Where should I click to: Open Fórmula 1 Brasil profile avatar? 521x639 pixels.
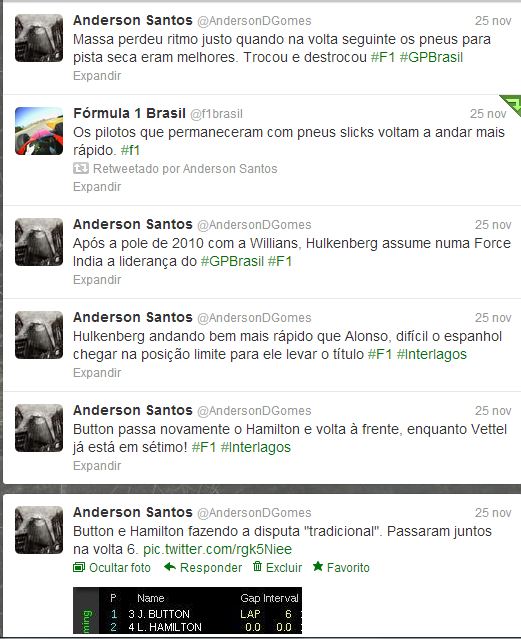[x=39, y=131]
